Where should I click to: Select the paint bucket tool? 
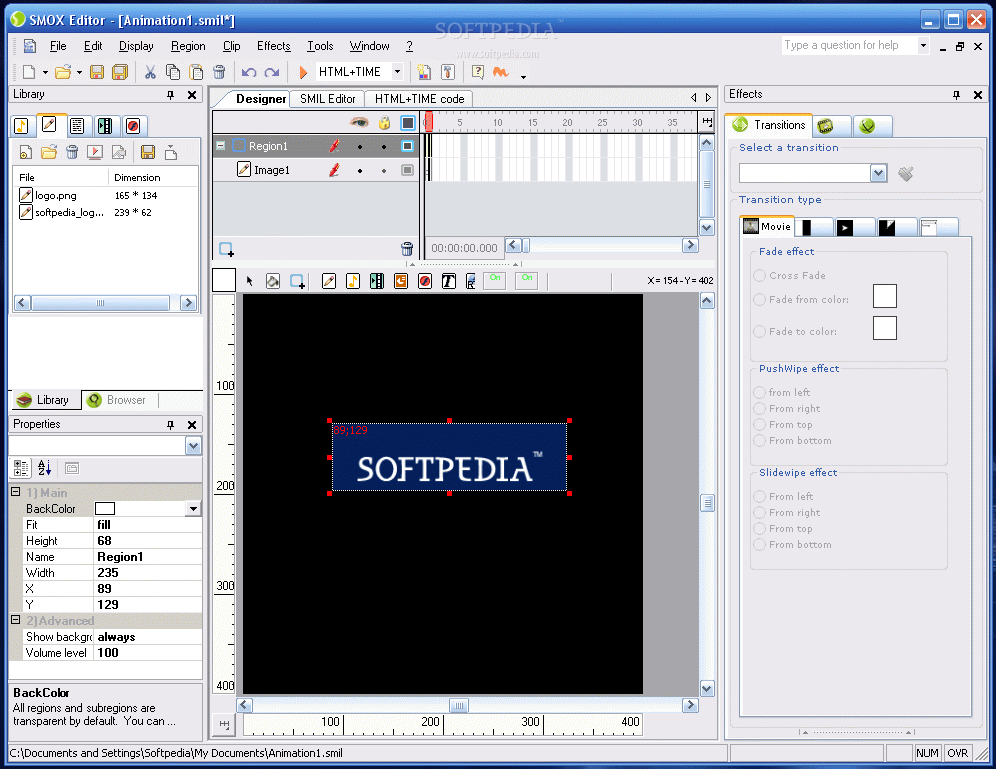pos(273,281)
